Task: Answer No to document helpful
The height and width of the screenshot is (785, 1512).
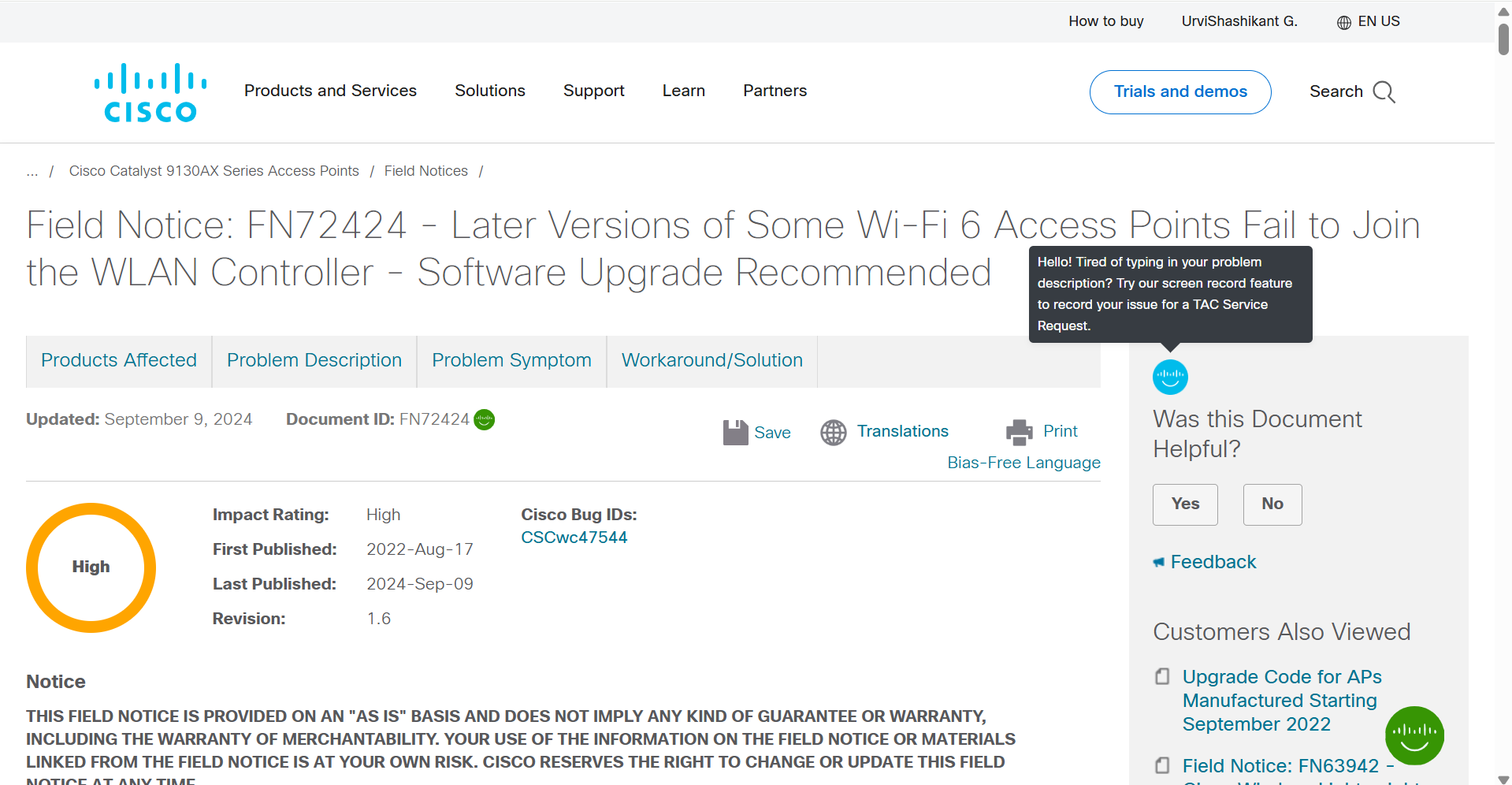Action: pos(1272,504)
